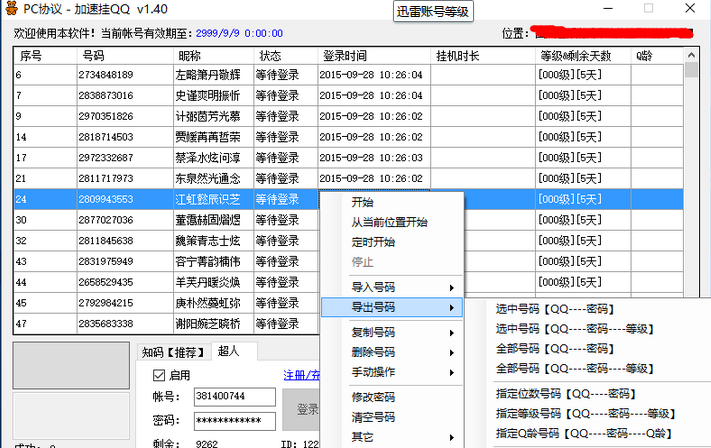711x448 pixels.
Task: Click login time 2015-09-28 10:26:03
Action: [x=371, y=158]
